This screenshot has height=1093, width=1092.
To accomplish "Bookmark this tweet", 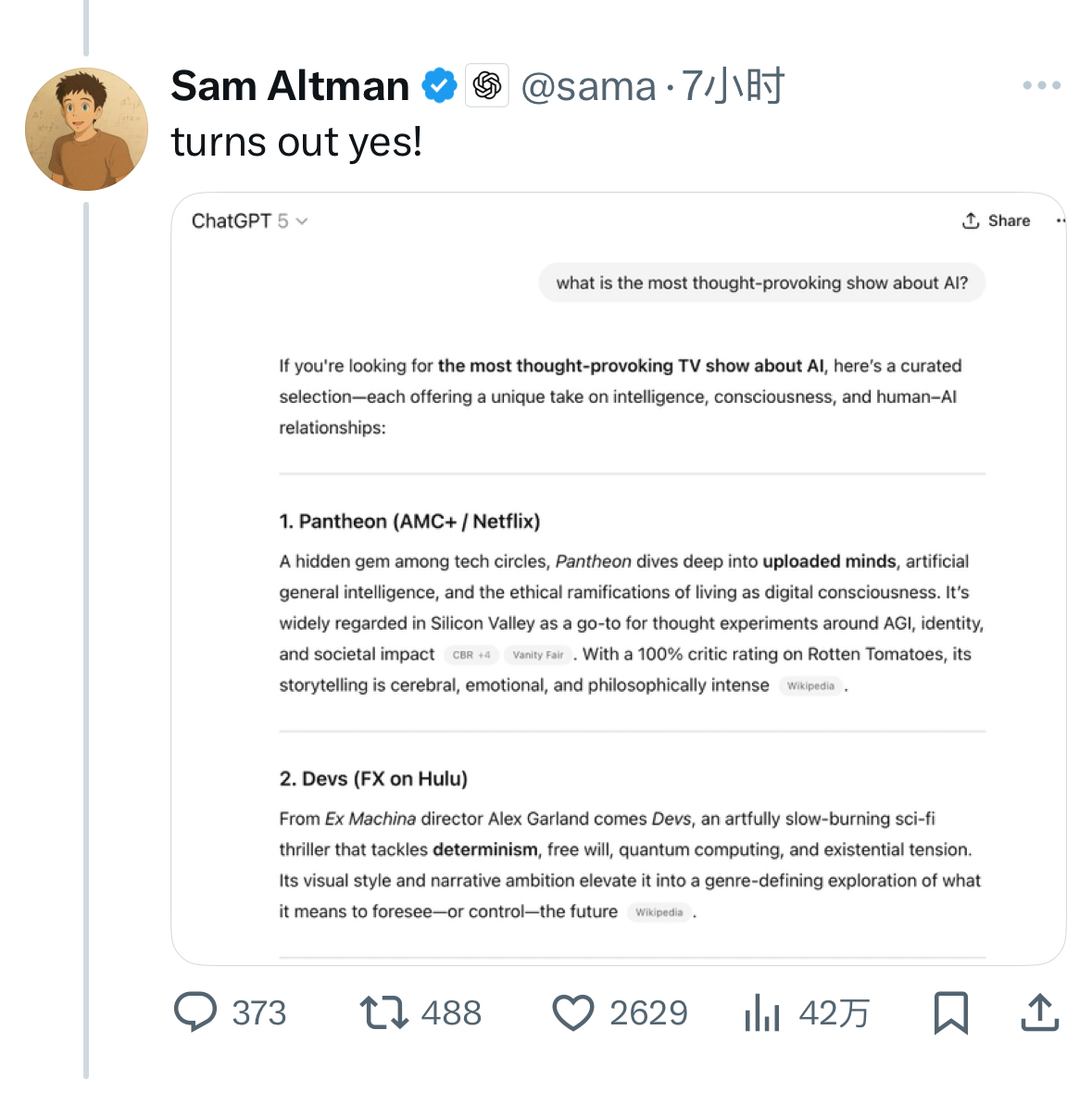I will coord(950,1011).
